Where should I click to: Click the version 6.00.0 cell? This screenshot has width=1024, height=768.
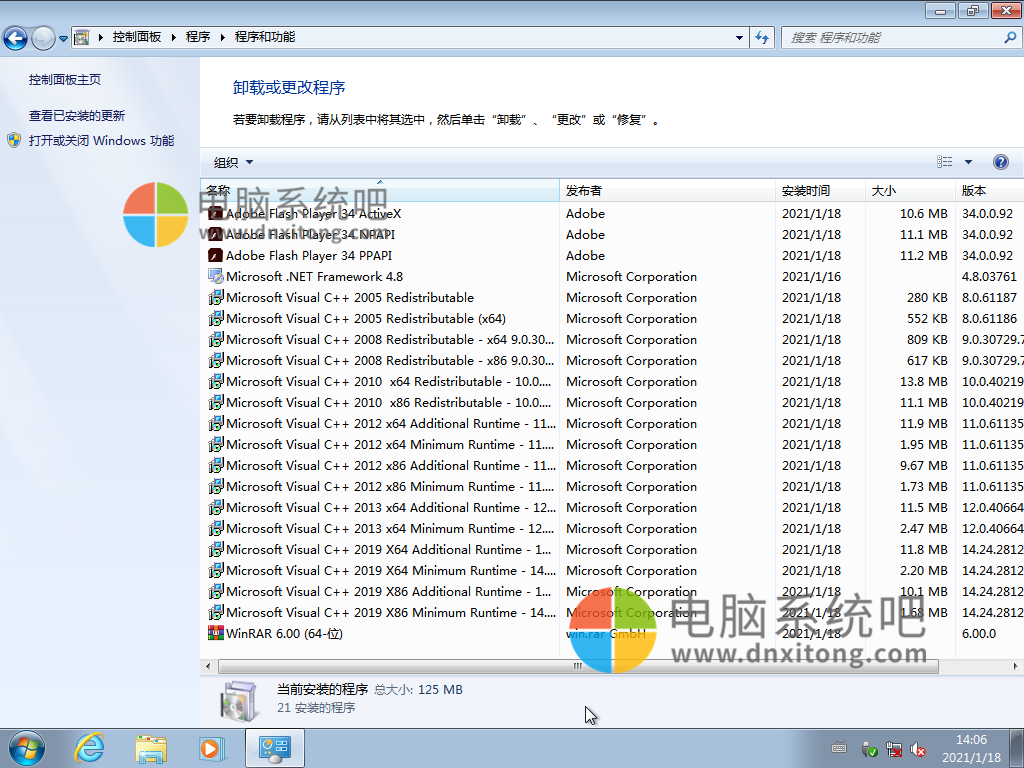coord(979,633)
